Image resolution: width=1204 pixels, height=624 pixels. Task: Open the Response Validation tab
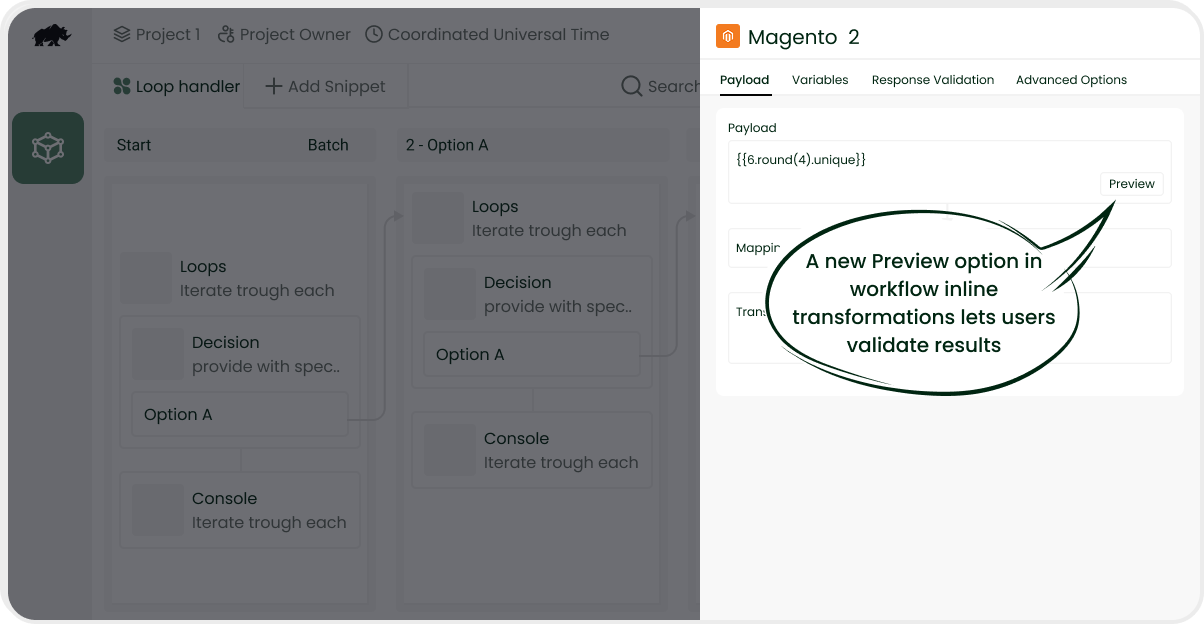tap(932, 80)
